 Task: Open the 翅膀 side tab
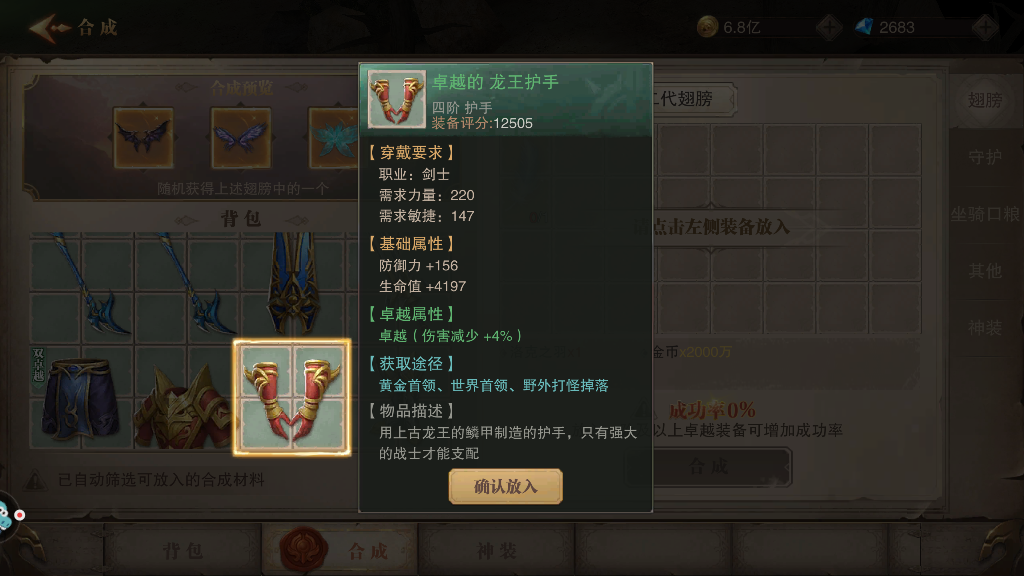coord(985,100)
